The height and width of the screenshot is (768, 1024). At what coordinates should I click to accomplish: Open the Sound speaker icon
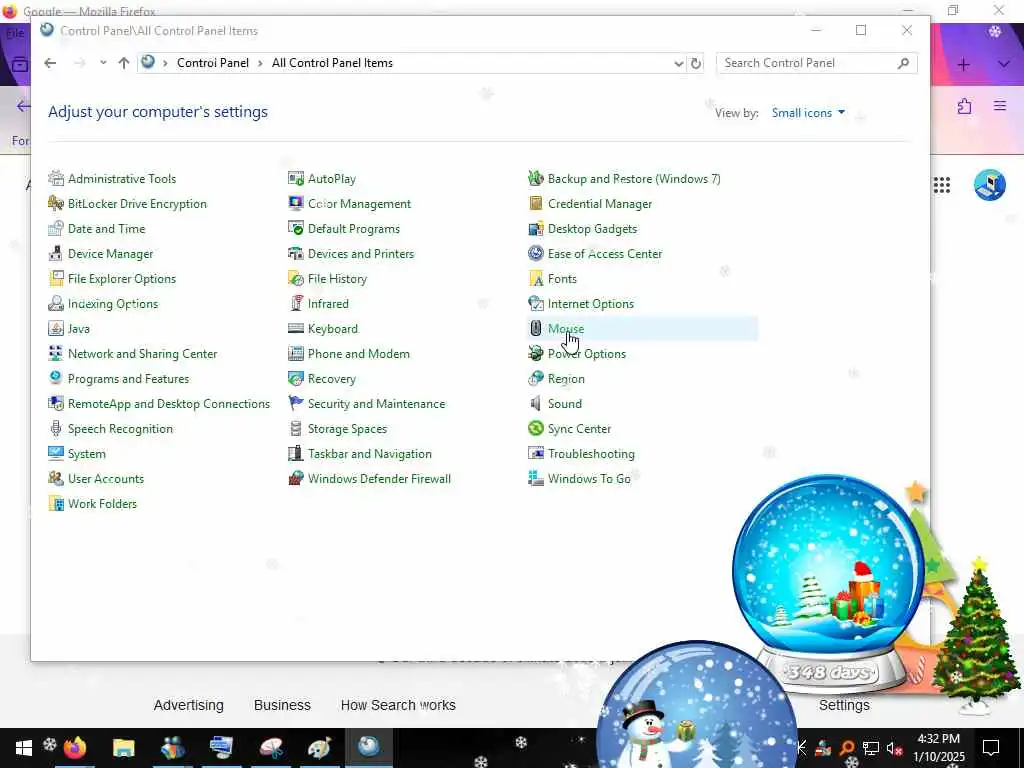pyautogui.click(x=536, y=404)
